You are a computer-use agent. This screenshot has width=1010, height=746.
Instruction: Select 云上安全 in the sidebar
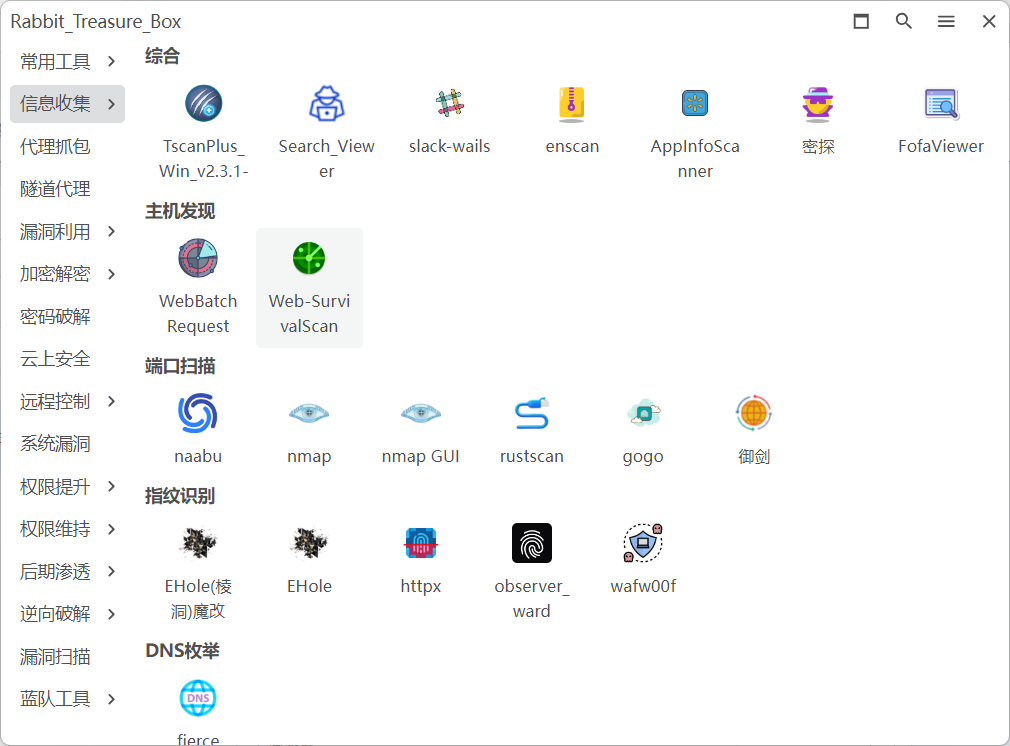(55, 359)
